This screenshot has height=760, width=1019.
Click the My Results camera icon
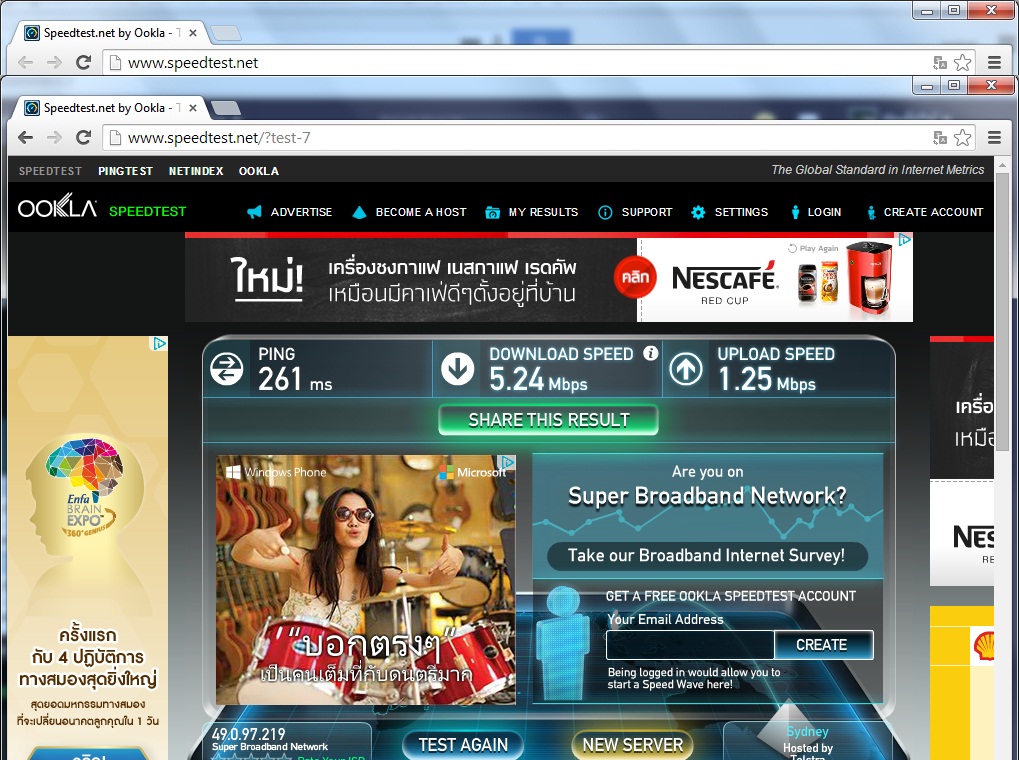coord(493,213)
